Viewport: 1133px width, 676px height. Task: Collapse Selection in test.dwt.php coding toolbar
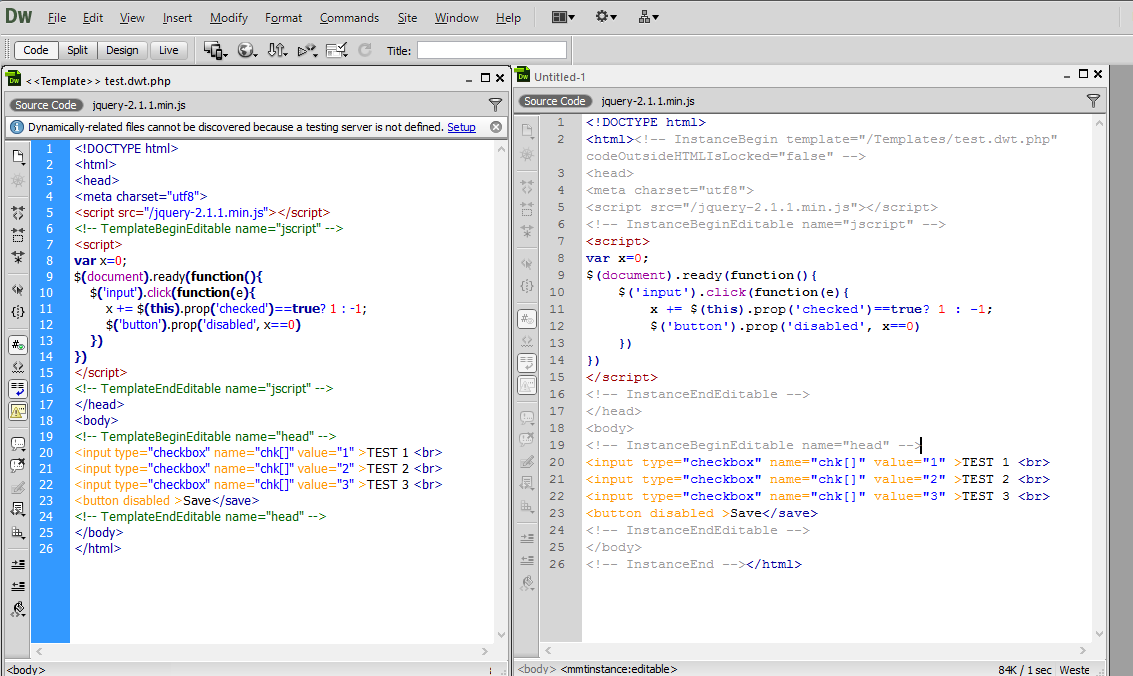point(18,235)
